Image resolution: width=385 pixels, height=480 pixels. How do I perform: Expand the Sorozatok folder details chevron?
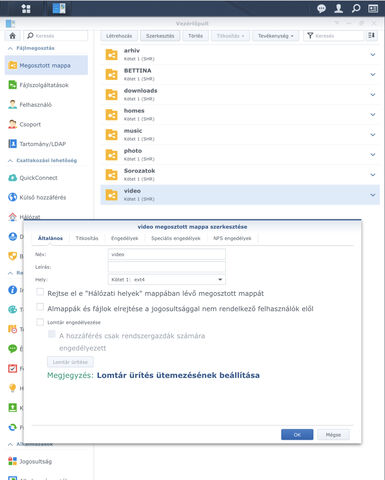[x=373, y=175]
